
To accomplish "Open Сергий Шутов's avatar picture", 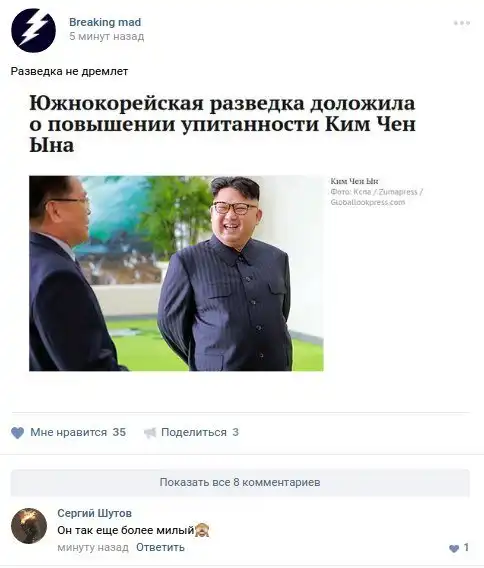I will coord(29,526).
